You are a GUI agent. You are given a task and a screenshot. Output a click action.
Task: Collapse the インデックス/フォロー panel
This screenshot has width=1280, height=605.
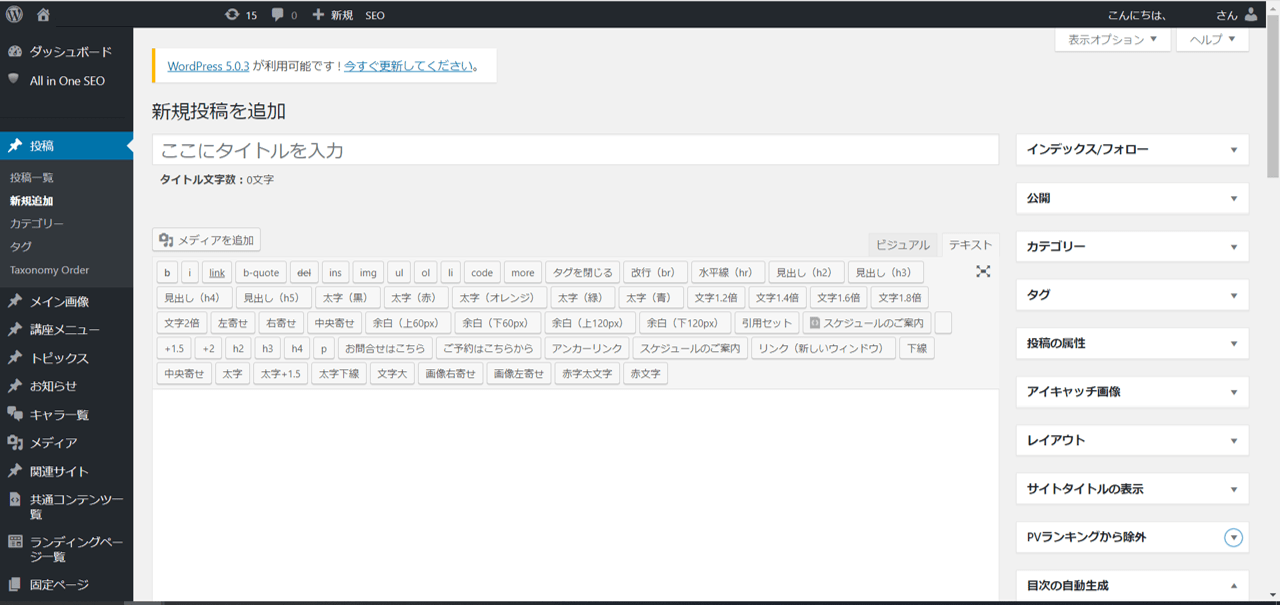(x=1234, y=150)
